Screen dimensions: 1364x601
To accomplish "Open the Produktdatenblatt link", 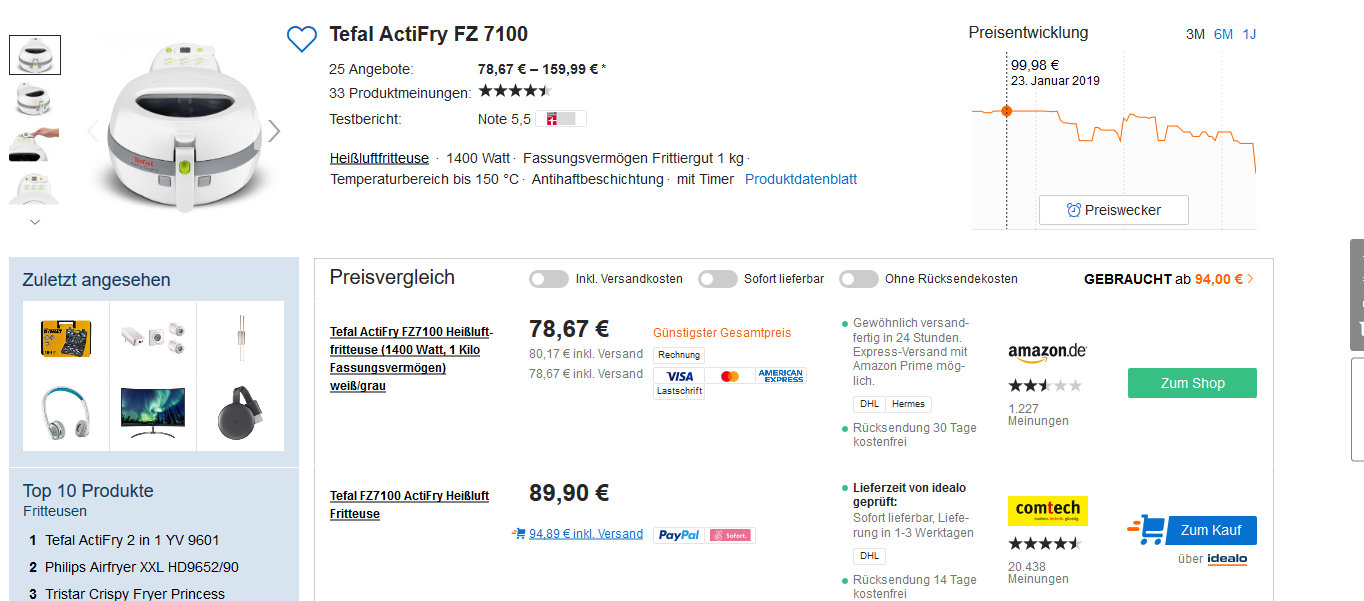I will (x=801, y=179).
